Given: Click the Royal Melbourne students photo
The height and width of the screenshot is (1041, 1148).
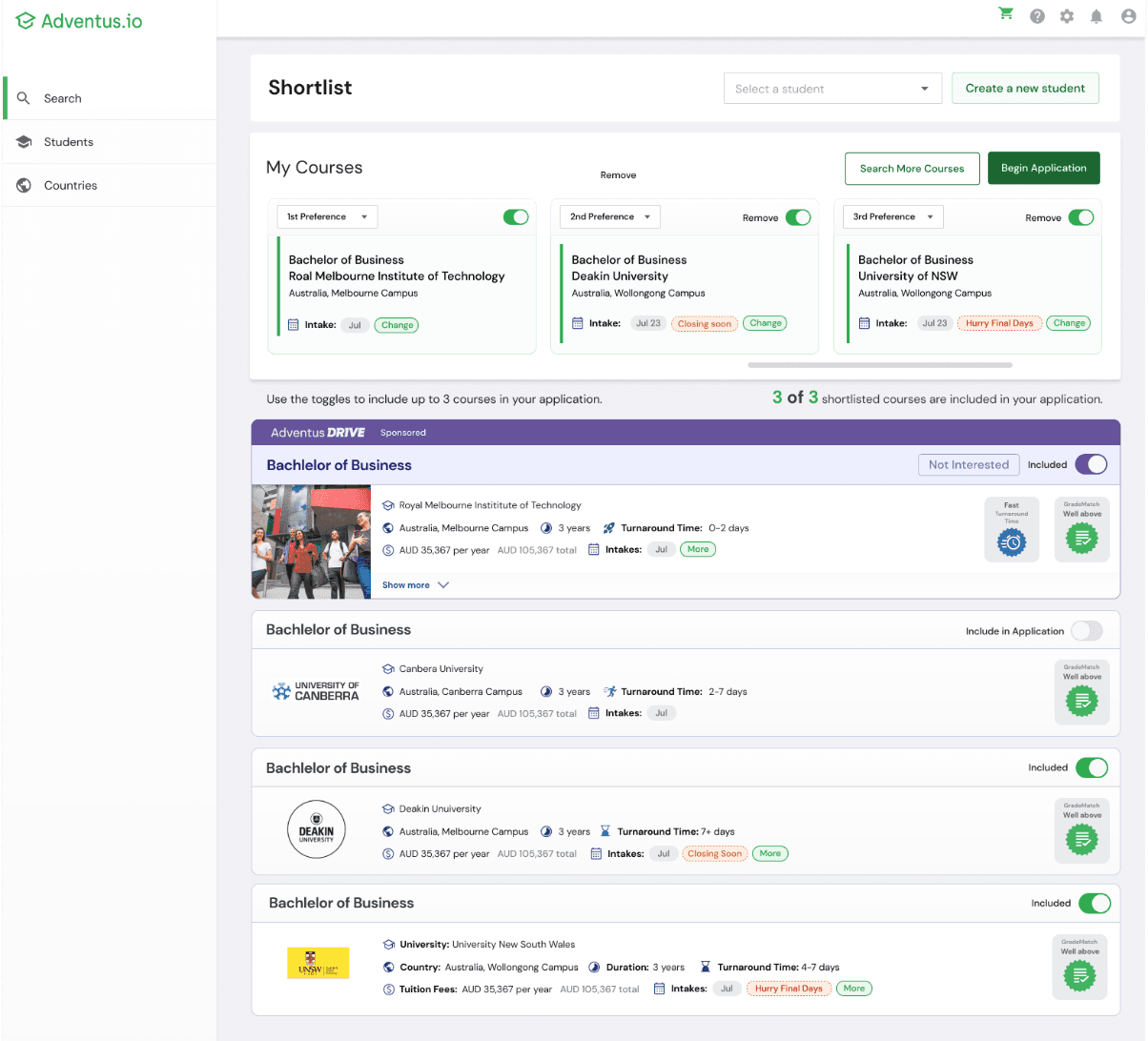Looking at the screenshot, I should click(311, 541).
